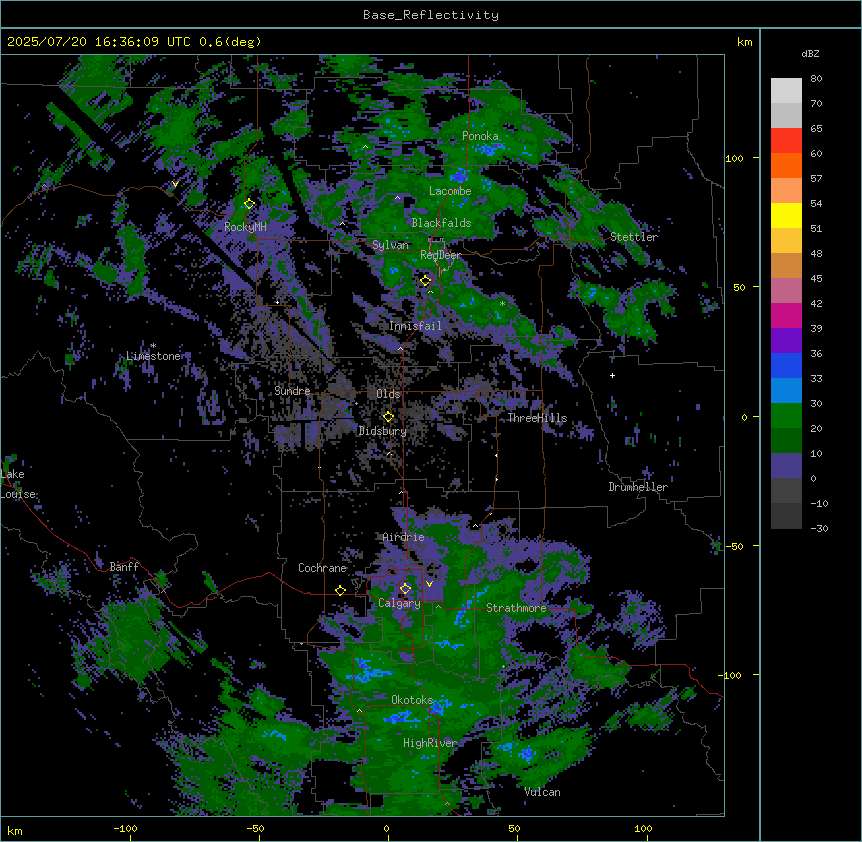Select the red swatch in dBZ legend
Viewport: 862px width, 842px height.
tap(786, 141)
